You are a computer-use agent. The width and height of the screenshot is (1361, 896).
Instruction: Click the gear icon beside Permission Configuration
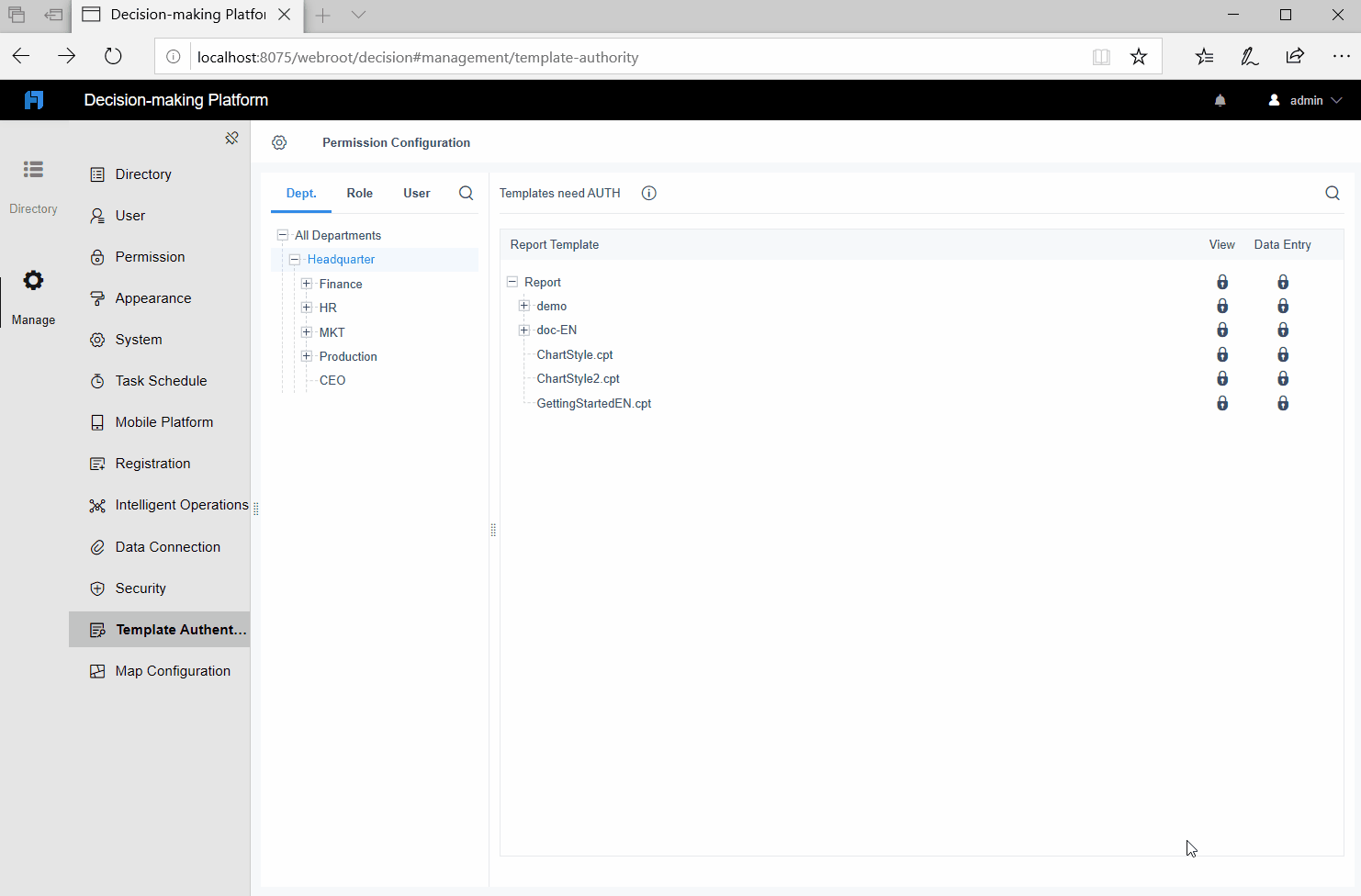tap(279, 142)
